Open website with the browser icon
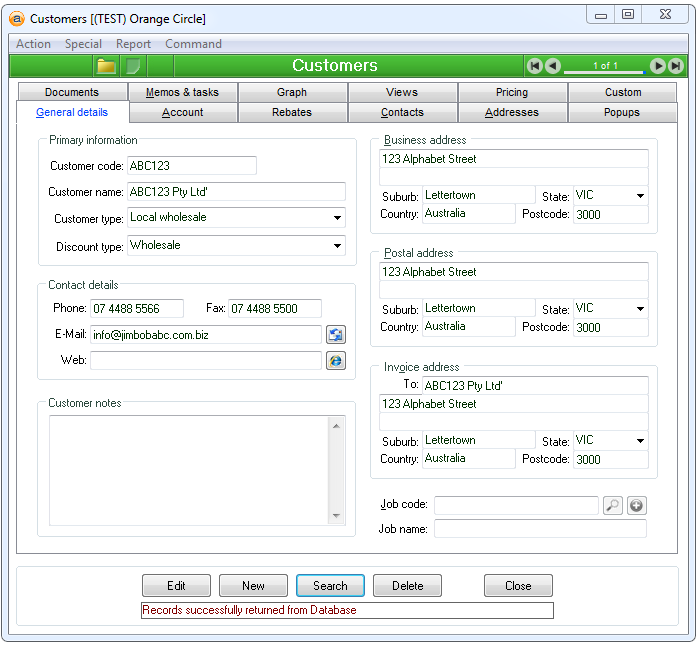The width and height of the screenshot is (699, 647). [x=336, y=360]
